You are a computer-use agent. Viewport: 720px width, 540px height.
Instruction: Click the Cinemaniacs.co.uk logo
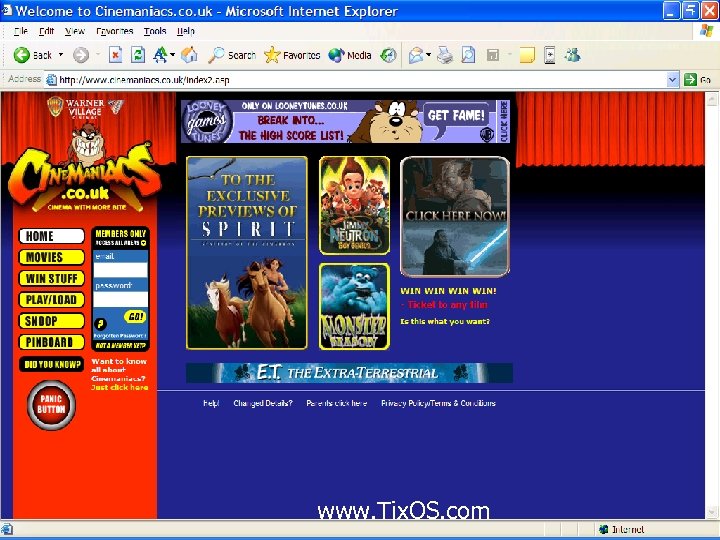85,174
